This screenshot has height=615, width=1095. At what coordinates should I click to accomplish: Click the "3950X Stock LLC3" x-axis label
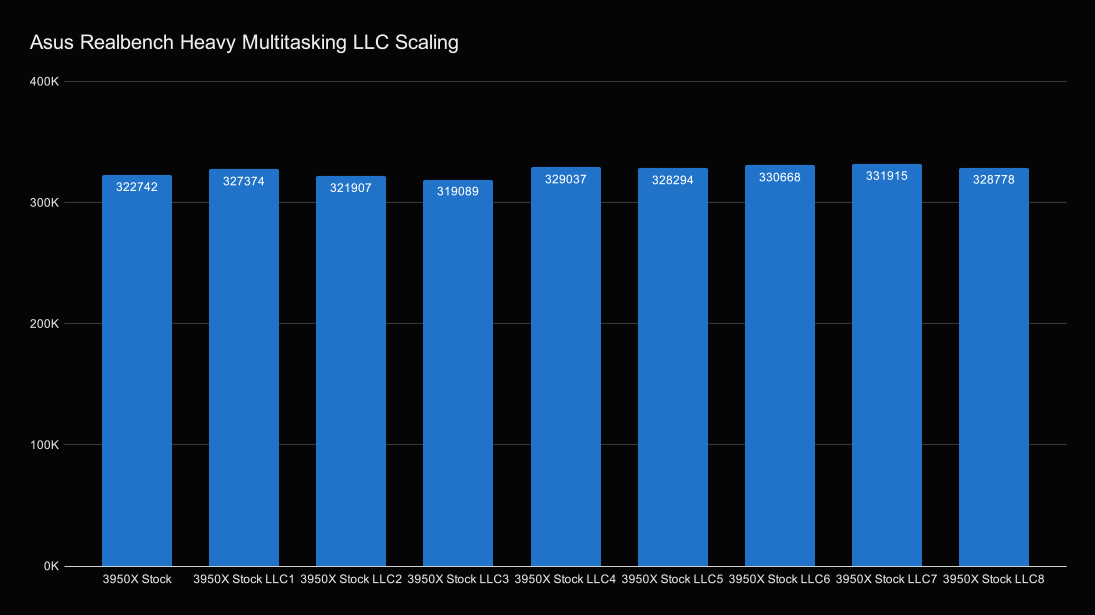coord(458,579)
